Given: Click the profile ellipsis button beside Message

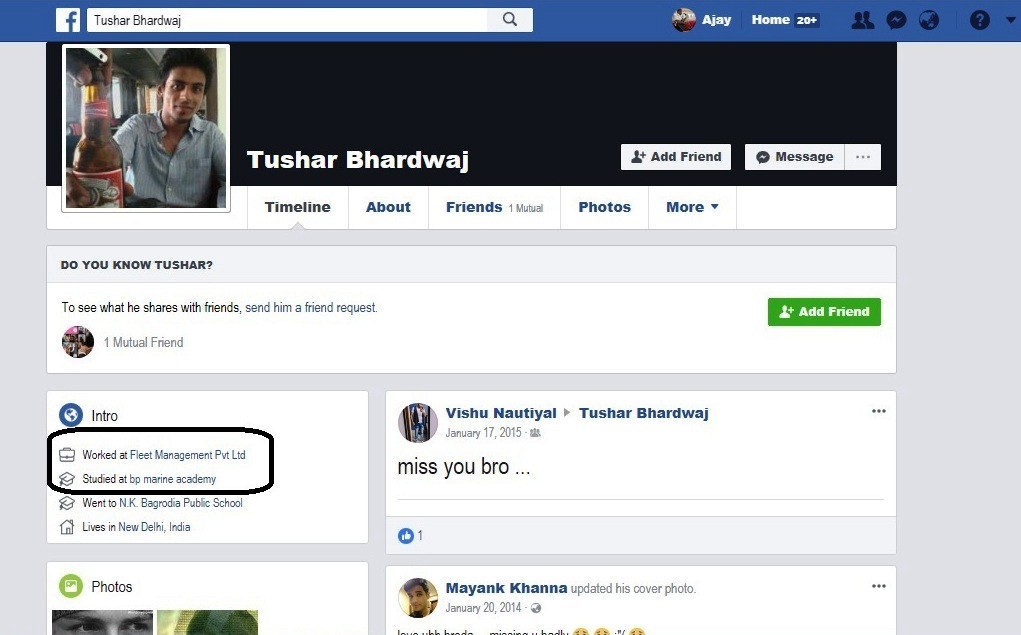Looking at the screenshot, I should 863,157.
